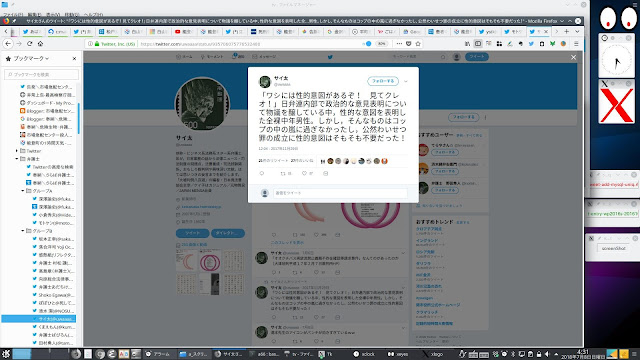Select the highlighted サイ太 bookmark entry
Screen dimensions: 640x360
(39, 319)
